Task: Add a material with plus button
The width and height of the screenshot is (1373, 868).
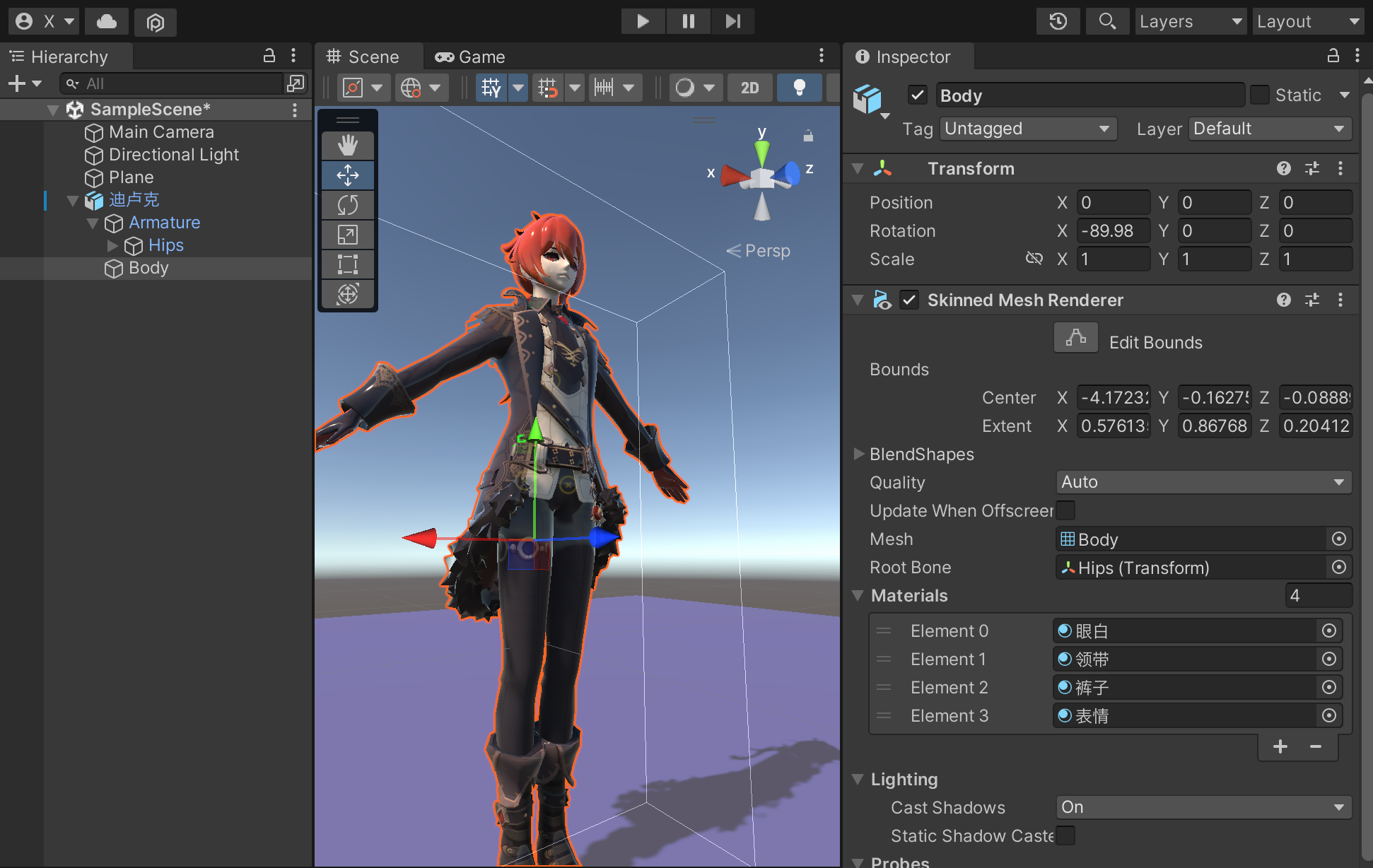Action: point(1280,747)
